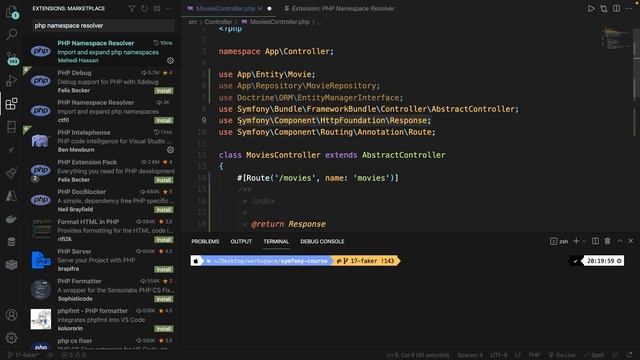Click the class name MoviesController in the code
This screenshot has width=640, height=360.
click(283, 155)
